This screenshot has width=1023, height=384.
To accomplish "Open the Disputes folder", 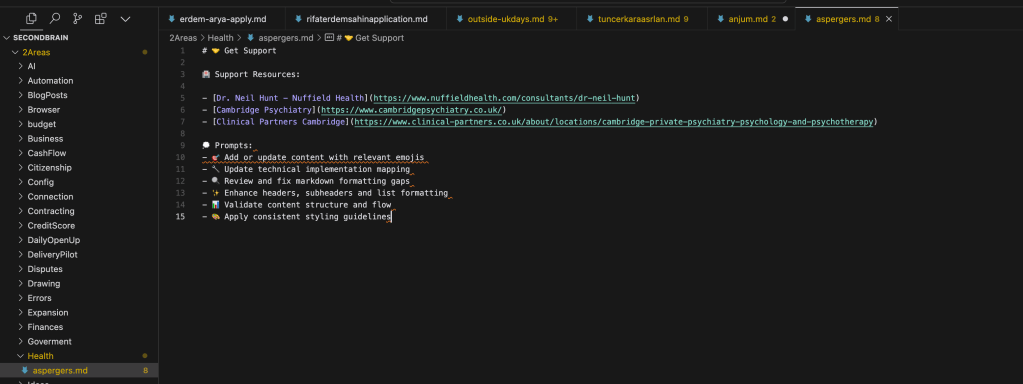I will click(x=45, y=269).
